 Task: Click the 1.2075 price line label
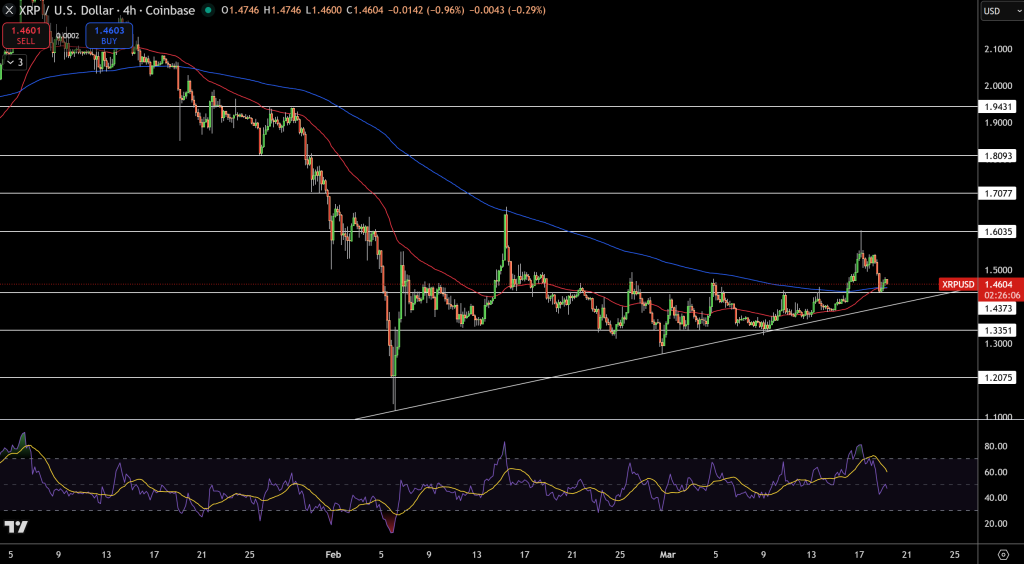[x=996, y=377]
